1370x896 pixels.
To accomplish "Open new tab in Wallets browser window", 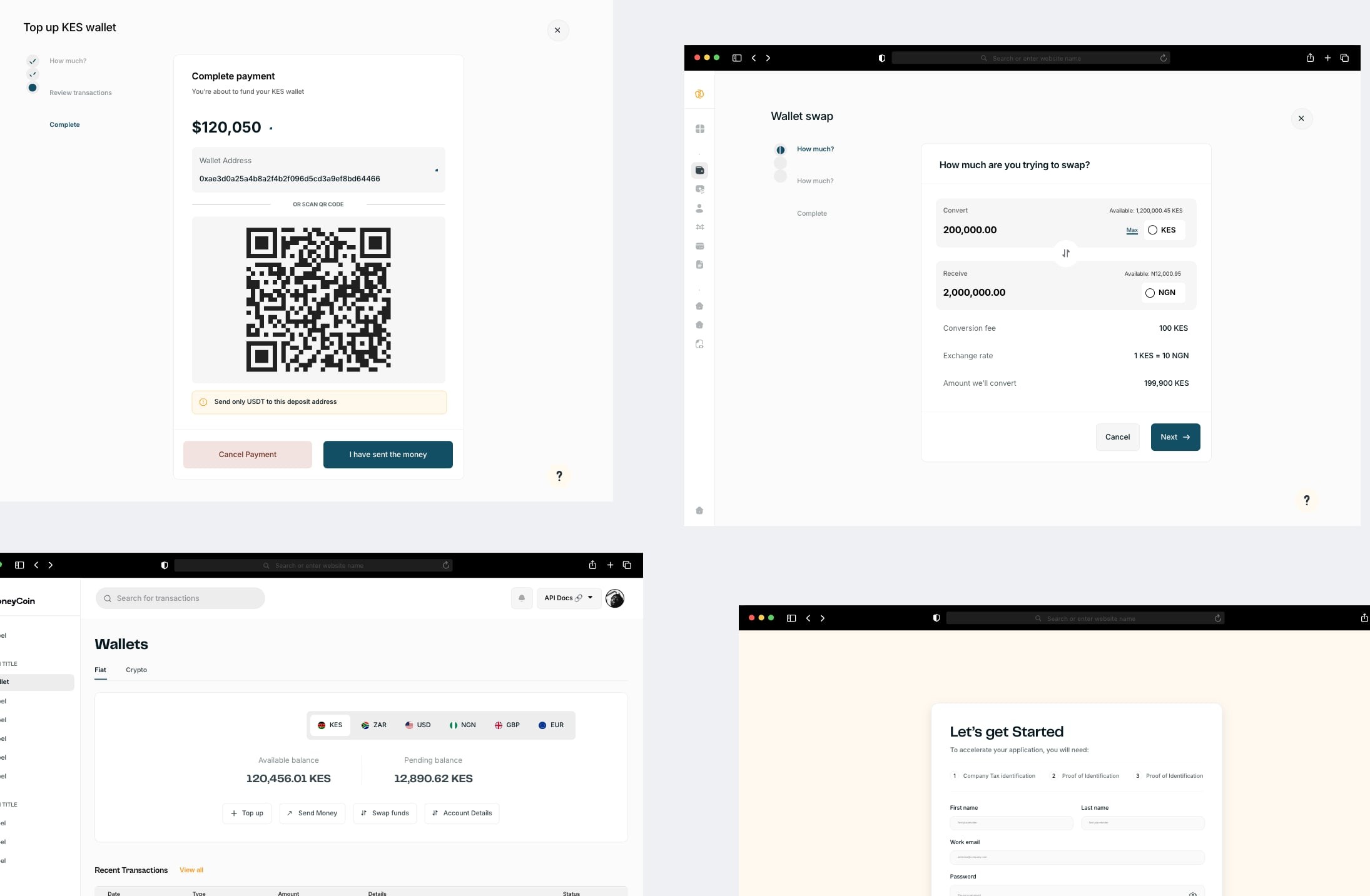I will coord(610,565).
